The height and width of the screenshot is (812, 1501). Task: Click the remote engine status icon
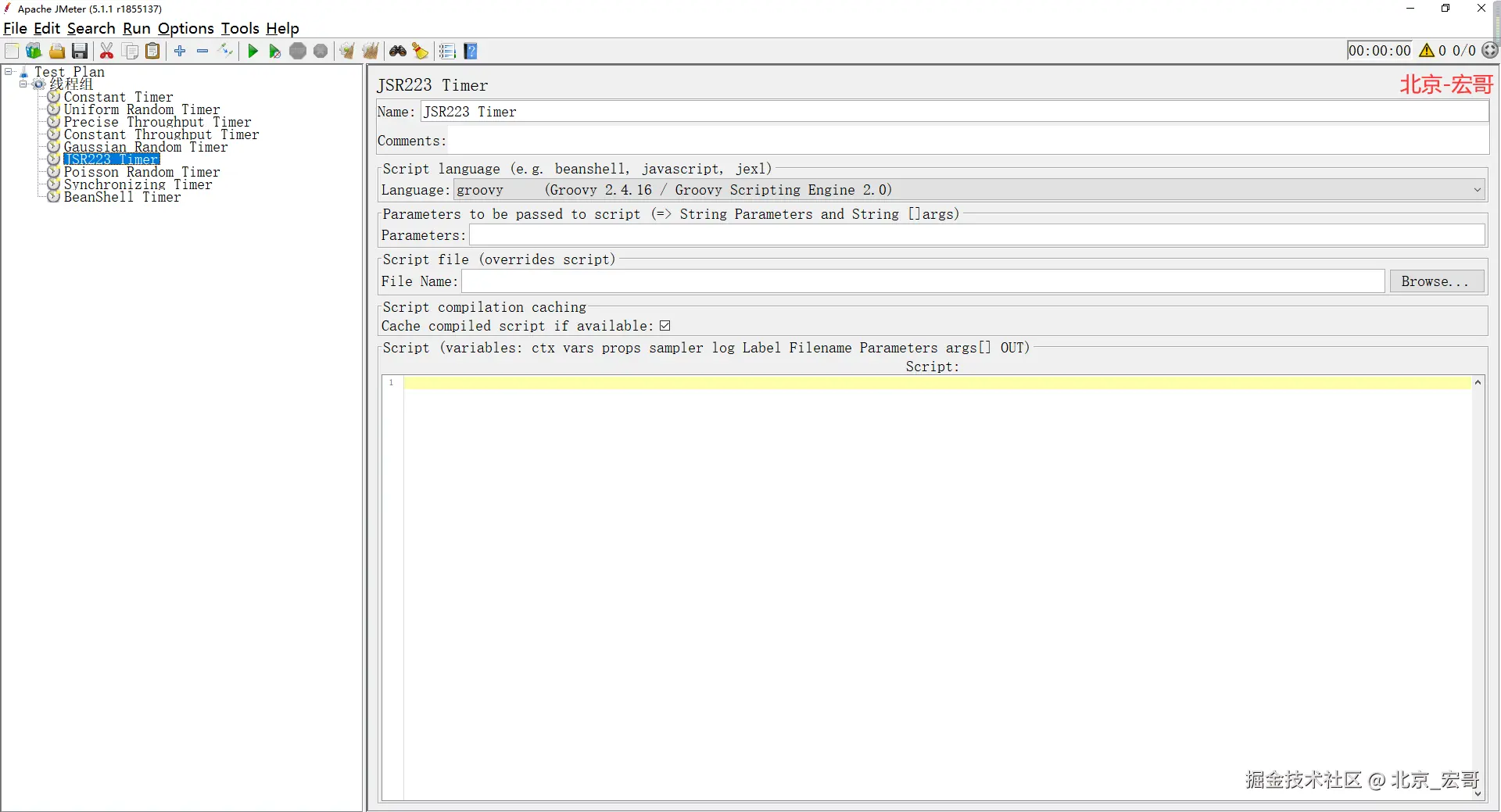click(1490, 51)
